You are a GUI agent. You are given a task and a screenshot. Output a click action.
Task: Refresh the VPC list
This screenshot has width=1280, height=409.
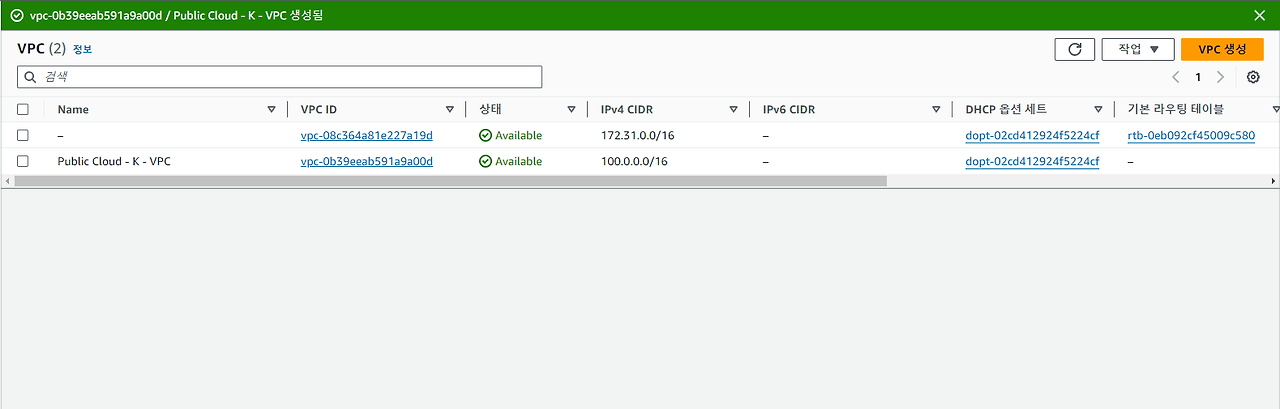pyautogui.click(x=1075, y=49)
